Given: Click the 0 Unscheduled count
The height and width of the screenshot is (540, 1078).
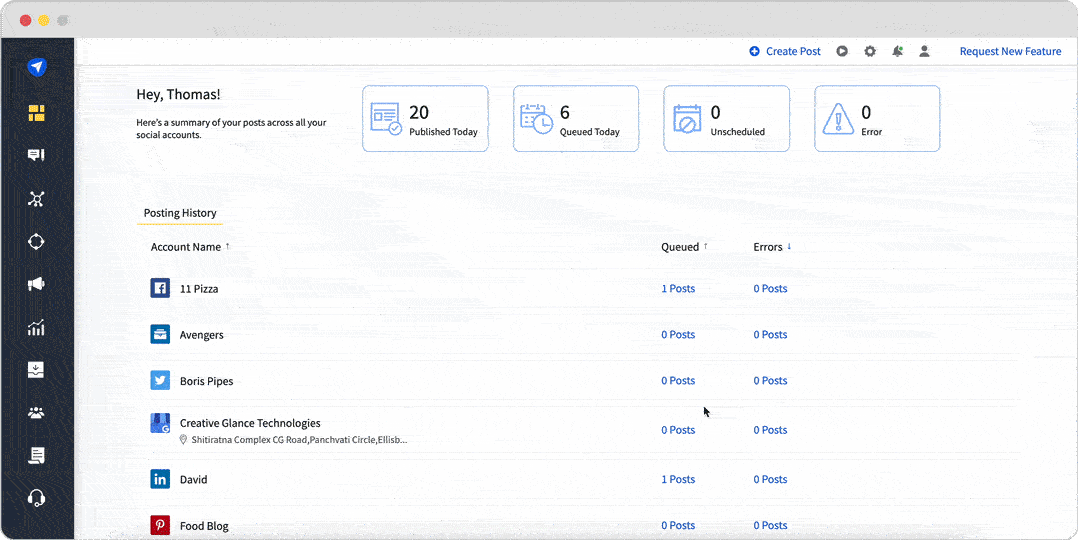Looking at the screenshot, I should tap(716, 113).
